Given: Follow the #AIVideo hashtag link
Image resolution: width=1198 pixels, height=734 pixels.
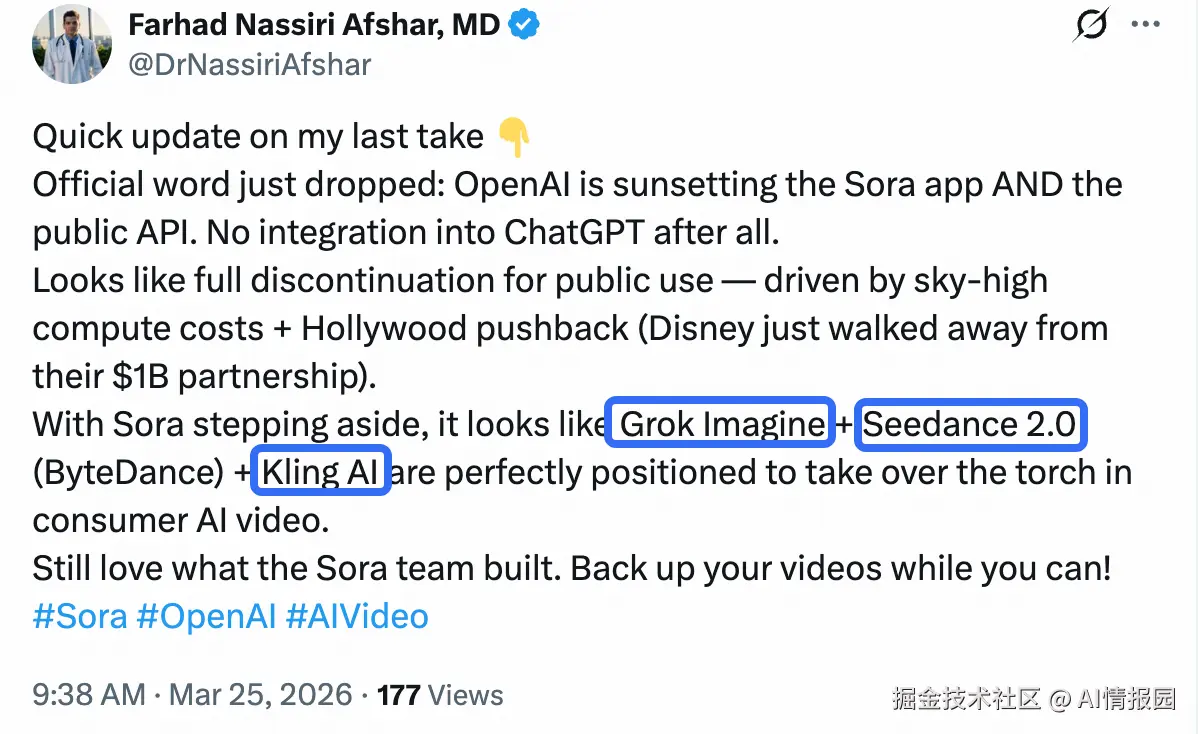Looking at the screenshot, I should pyautogui.click(x=357, y=616).
